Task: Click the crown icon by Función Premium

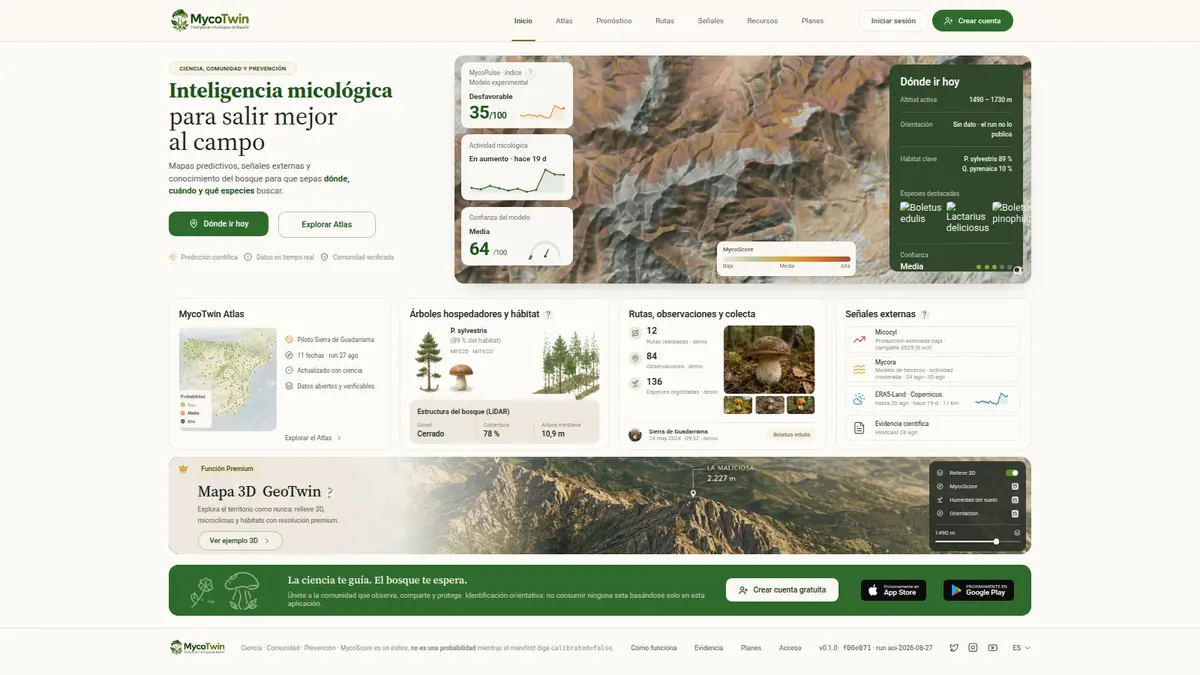Action: click(183, 468)
